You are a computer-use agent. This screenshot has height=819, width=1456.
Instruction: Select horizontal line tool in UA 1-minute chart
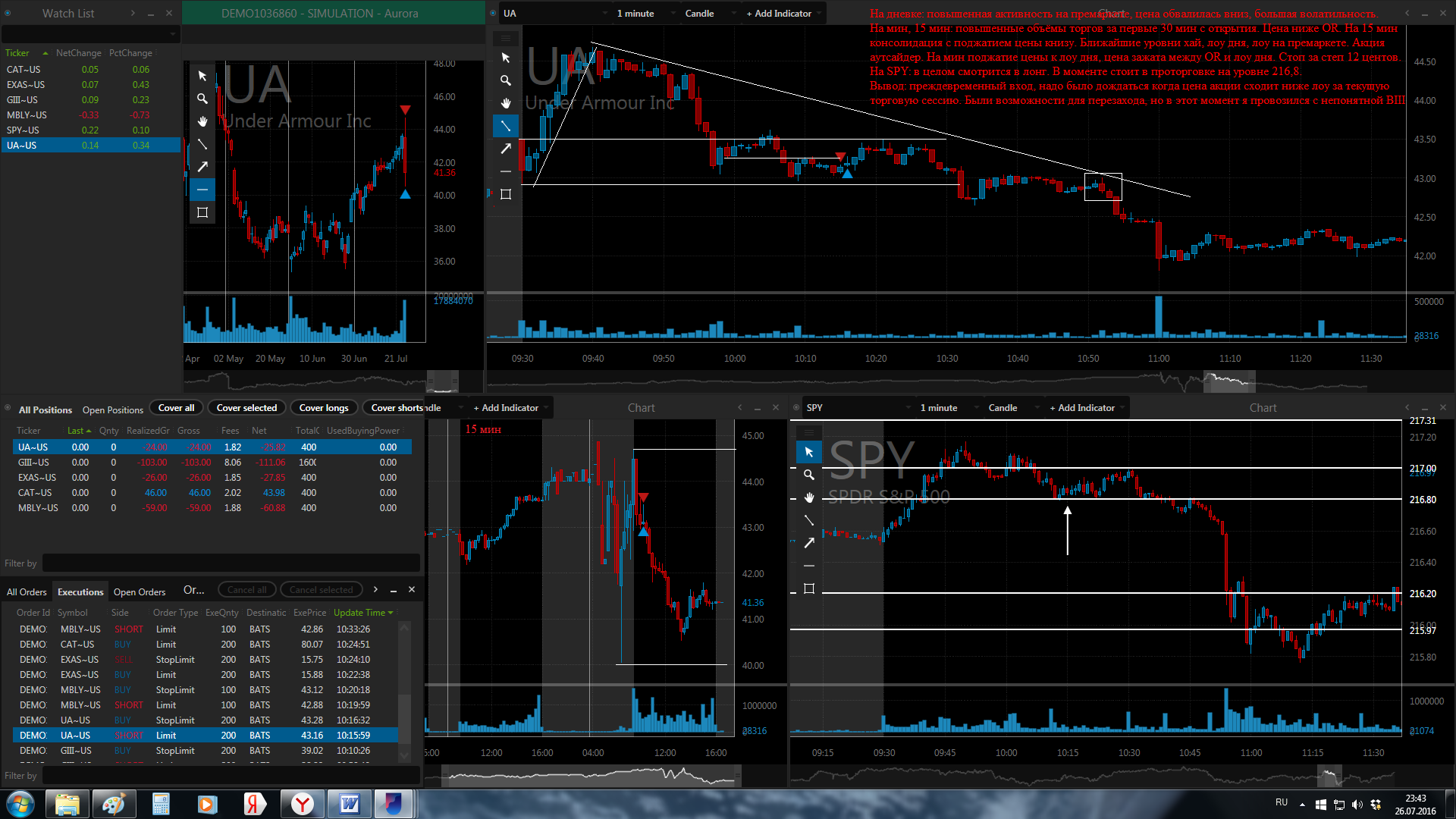(506, 171)
